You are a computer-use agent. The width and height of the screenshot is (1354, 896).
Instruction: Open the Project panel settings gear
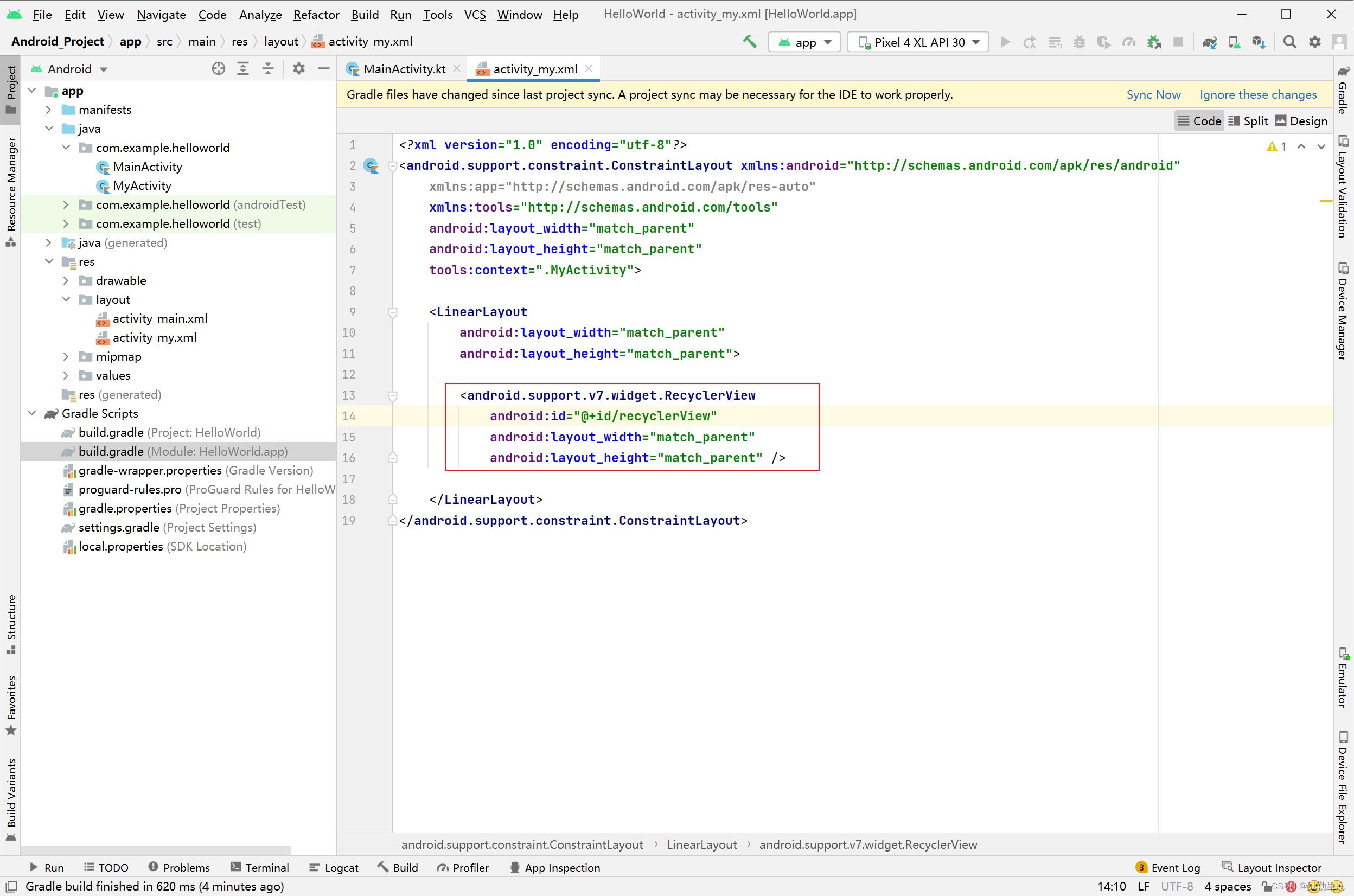point(298,68)
